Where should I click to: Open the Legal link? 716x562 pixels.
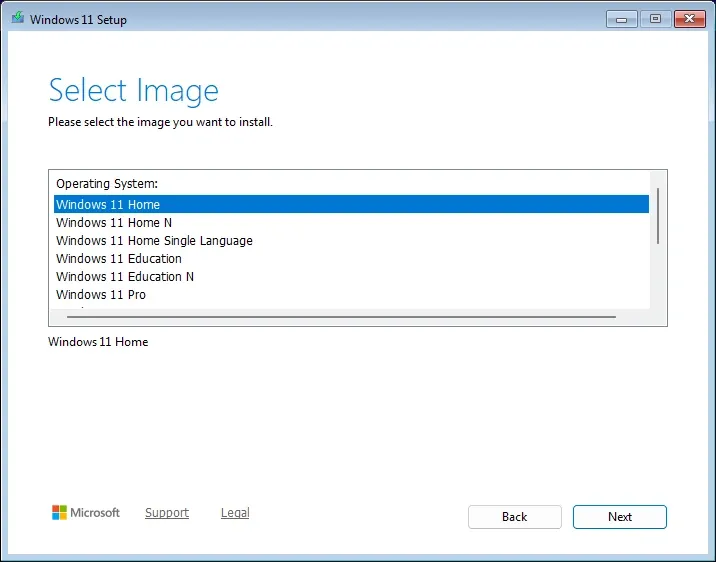235,513
